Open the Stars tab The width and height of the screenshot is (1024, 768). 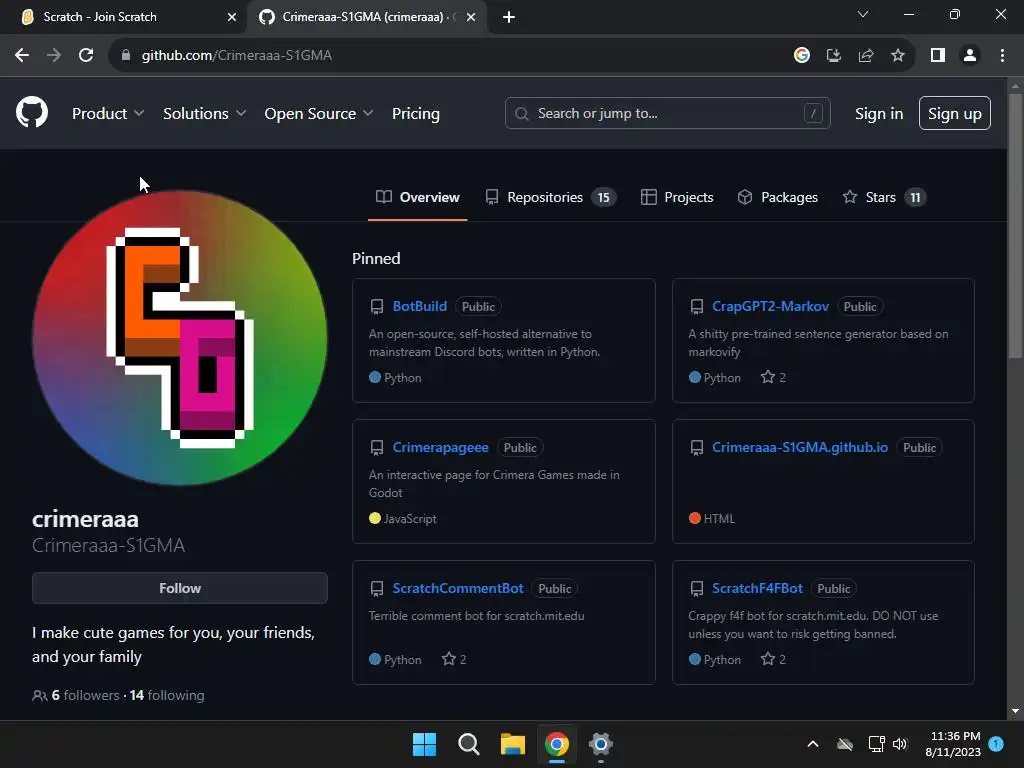[884, 197]
